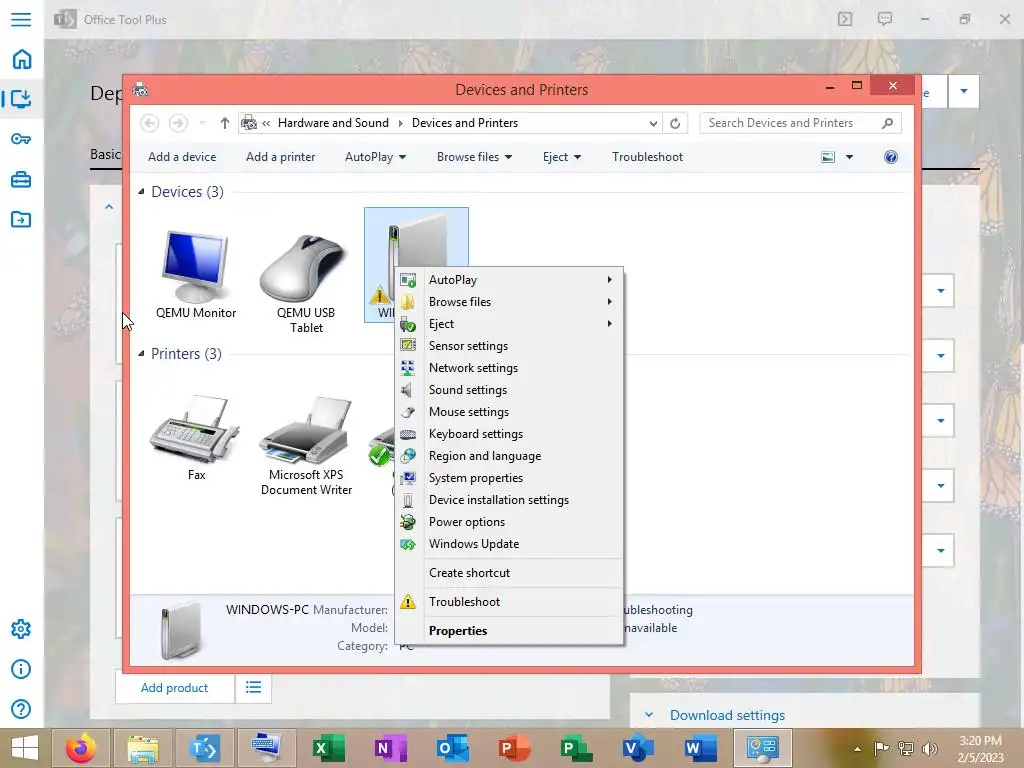Viewport: 1024px width, 768px height.
Task: Click the Back navigation arrow
Action: [150, 123]
